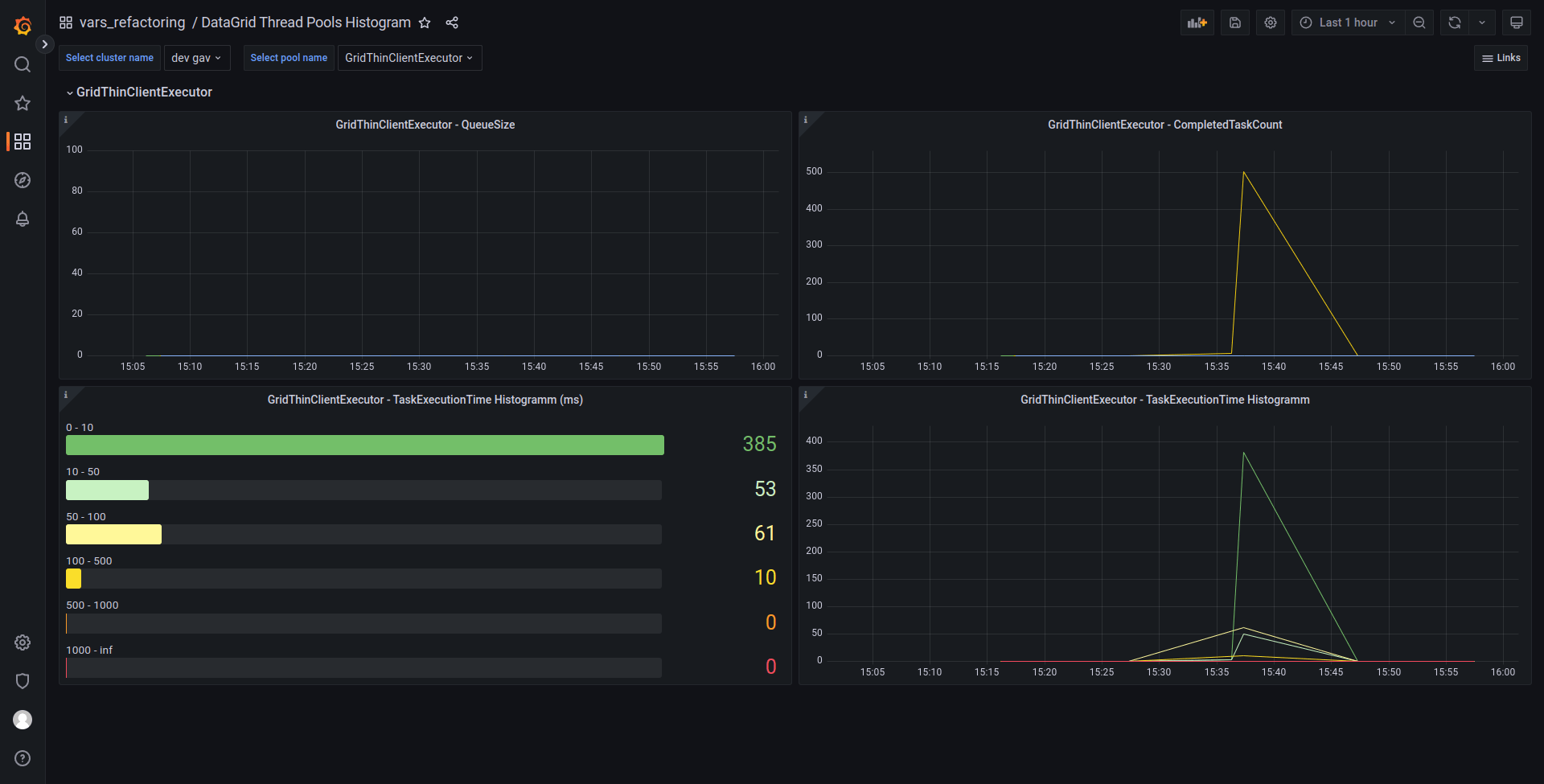This screenshot has width=1544, height=784.
Task: Open the Grafana home logo
Action: (x=23, y=26)
